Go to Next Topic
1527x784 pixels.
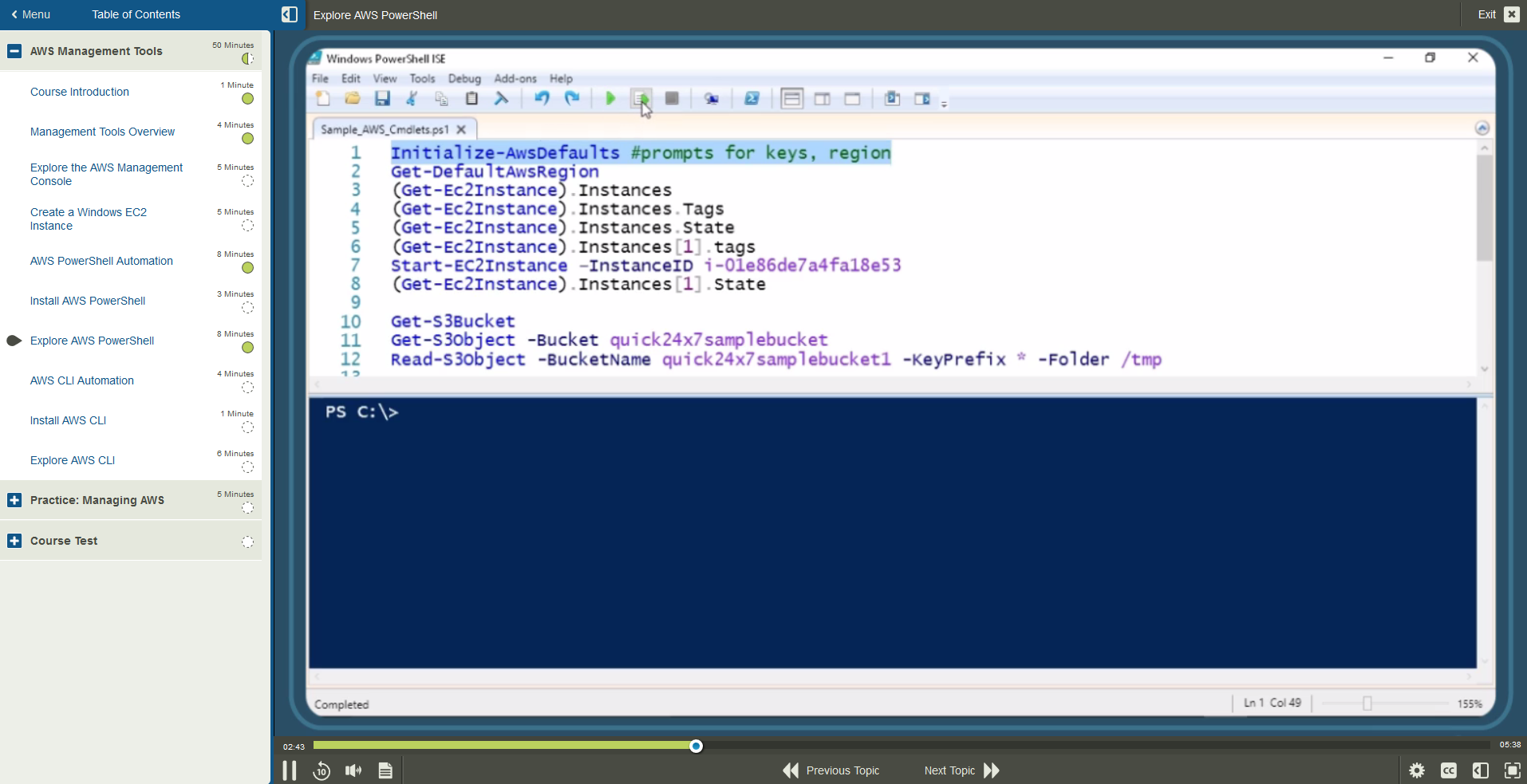tap(961, 770)
